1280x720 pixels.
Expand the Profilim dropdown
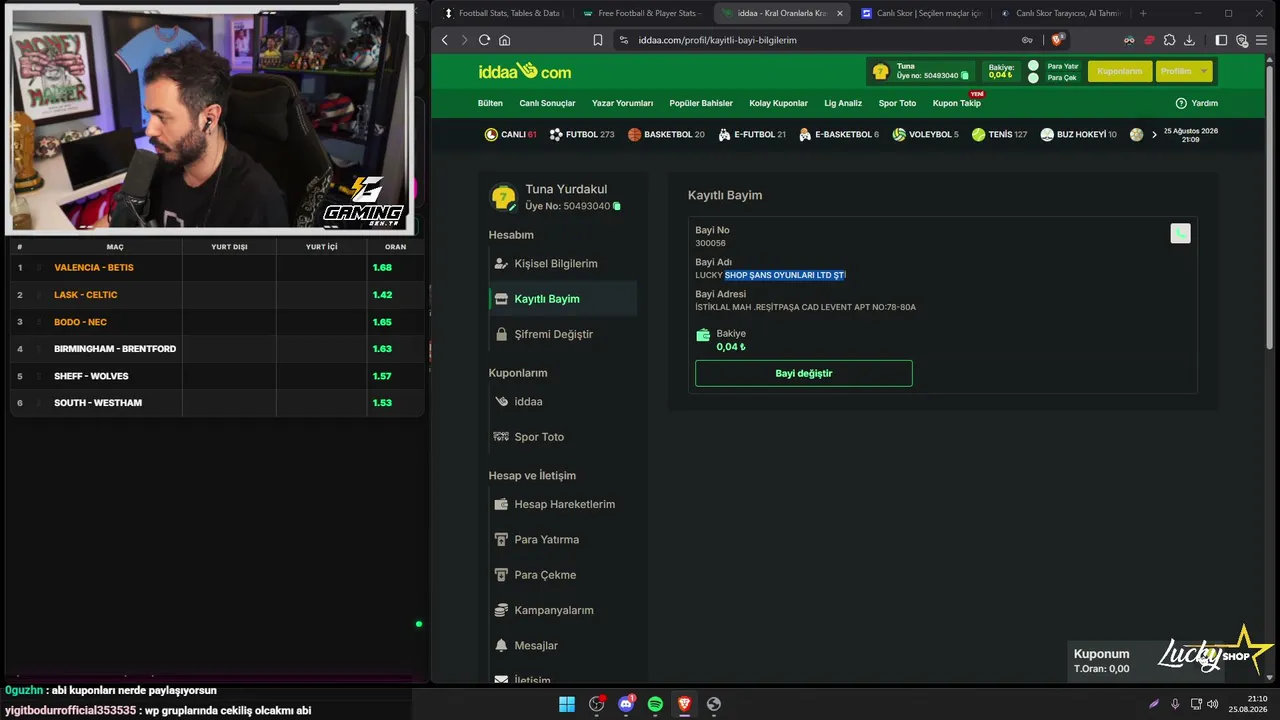pyautogui.click(x=1184, y=71)
